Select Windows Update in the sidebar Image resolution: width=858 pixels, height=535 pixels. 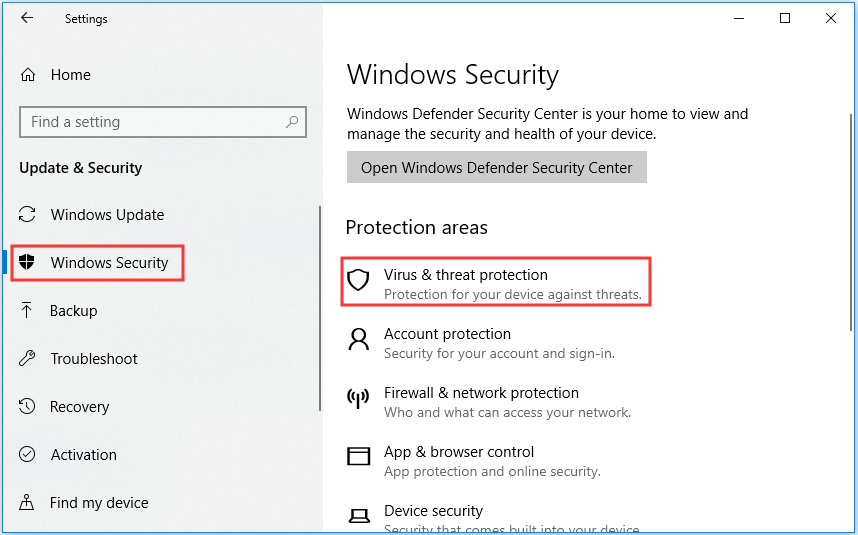(107, 215)
